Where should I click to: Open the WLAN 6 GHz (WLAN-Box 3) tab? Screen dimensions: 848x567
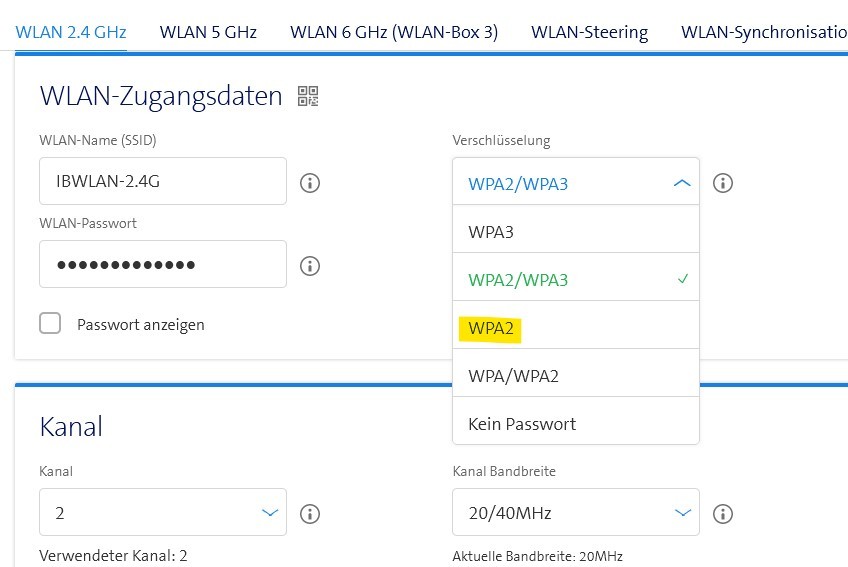click(394, 32)
